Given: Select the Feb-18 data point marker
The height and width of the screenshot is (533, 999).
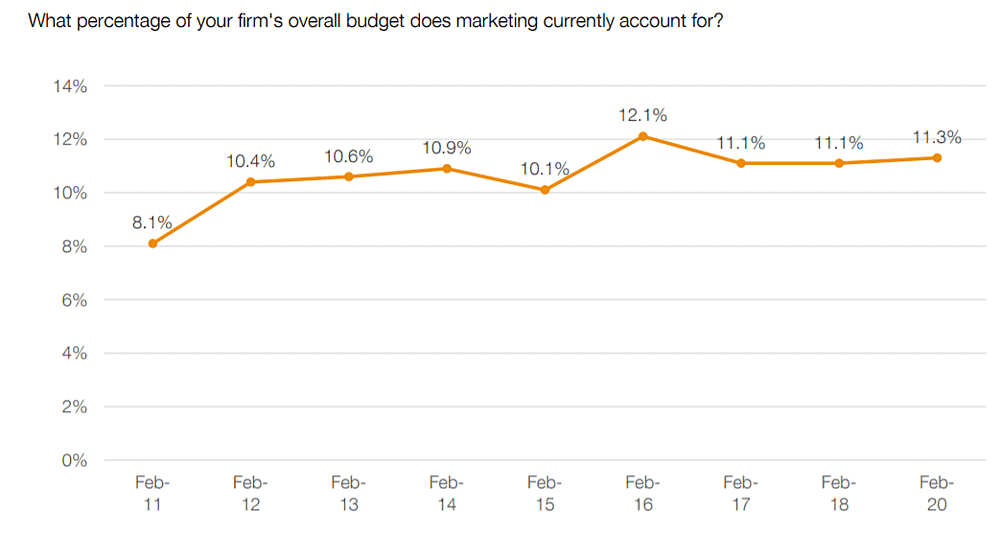Looking at the screenshot, I should coord(839,163).
